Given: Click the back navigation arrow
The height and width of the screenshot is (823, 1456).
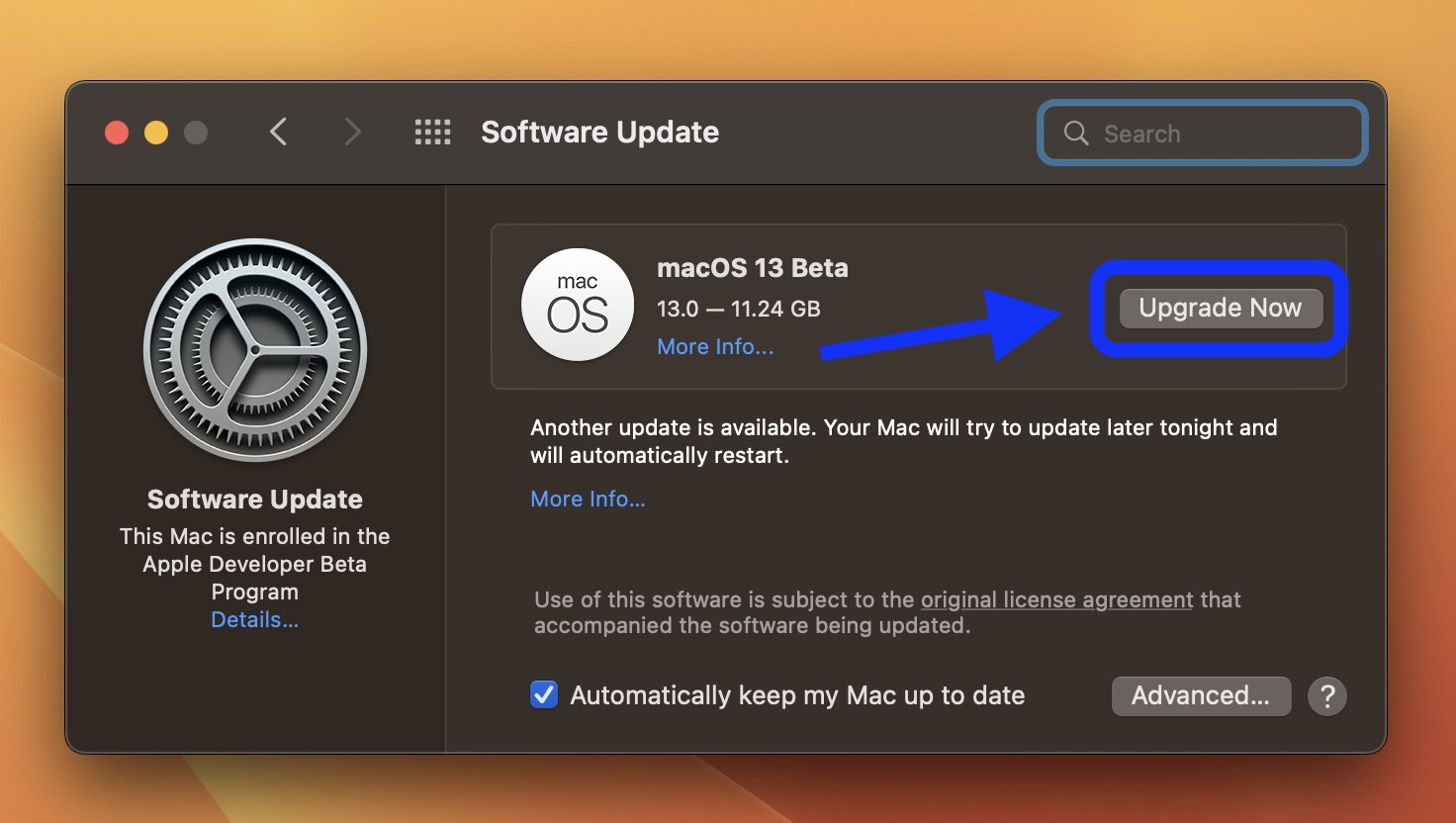Looking at the screenshot, I should [278, 132].
